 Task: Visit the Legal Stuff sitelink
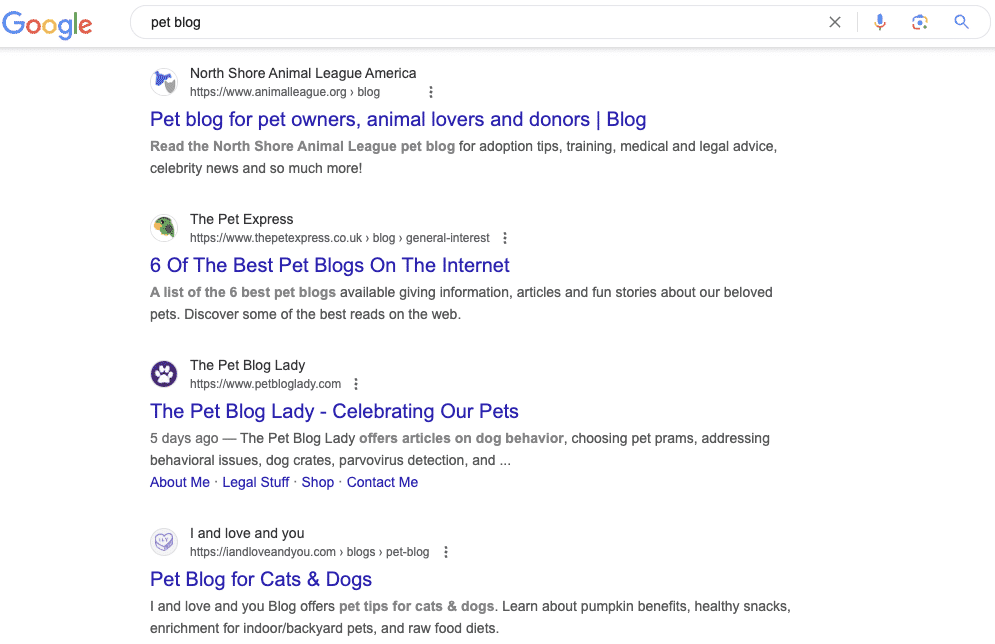point(256,482)
